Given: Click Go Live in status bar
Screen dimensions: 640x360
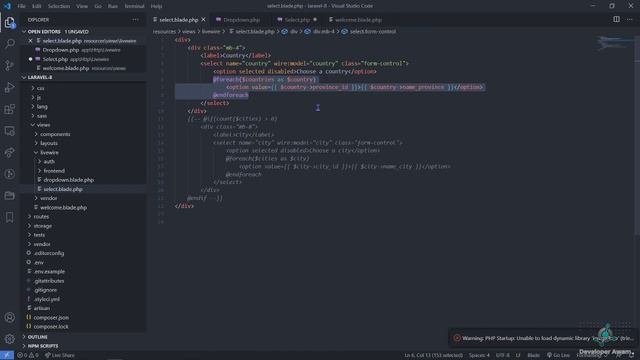Looking at the screenshot, I should tap(558, 355).
